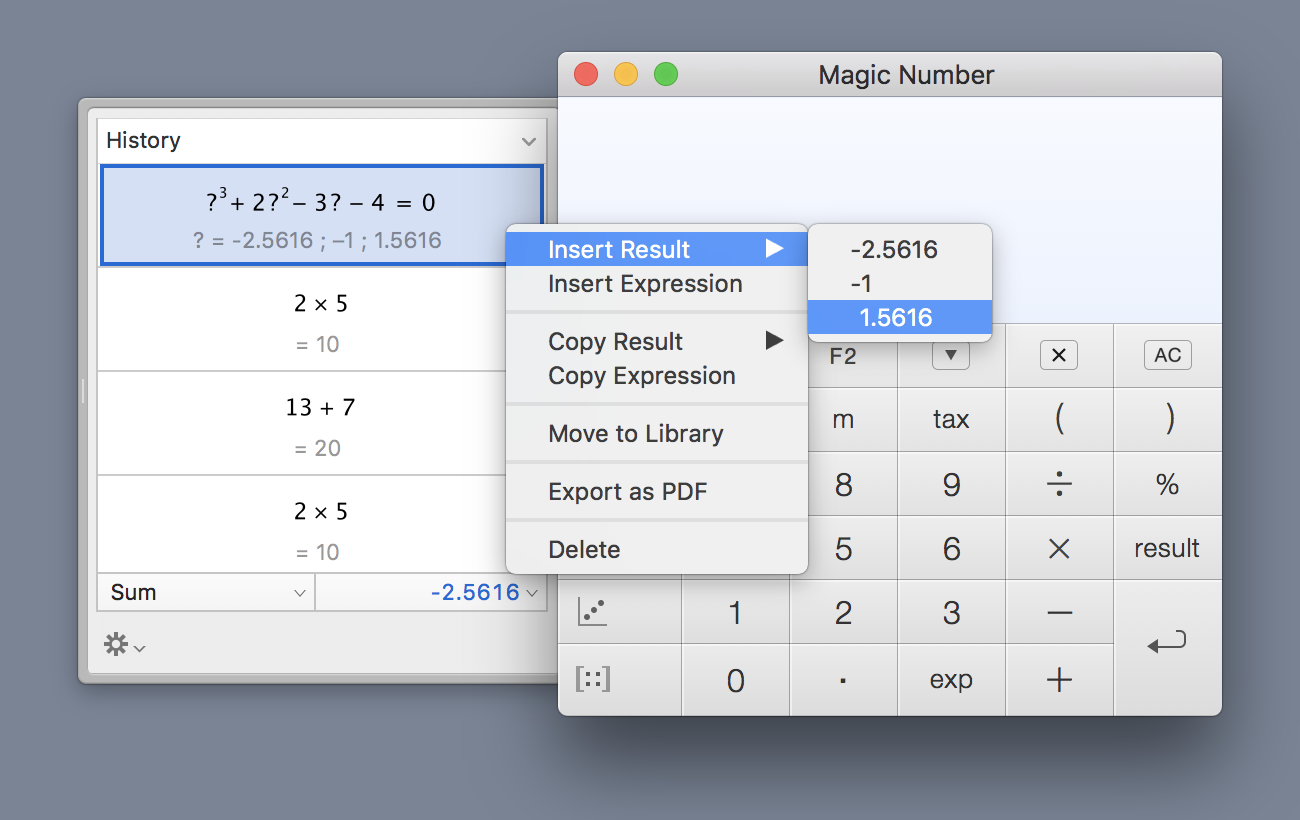This screenshot has height=820, width=1300.
Task: Select the cubic equation history entry
Action: pyautogui.click(x=321, y=215)
